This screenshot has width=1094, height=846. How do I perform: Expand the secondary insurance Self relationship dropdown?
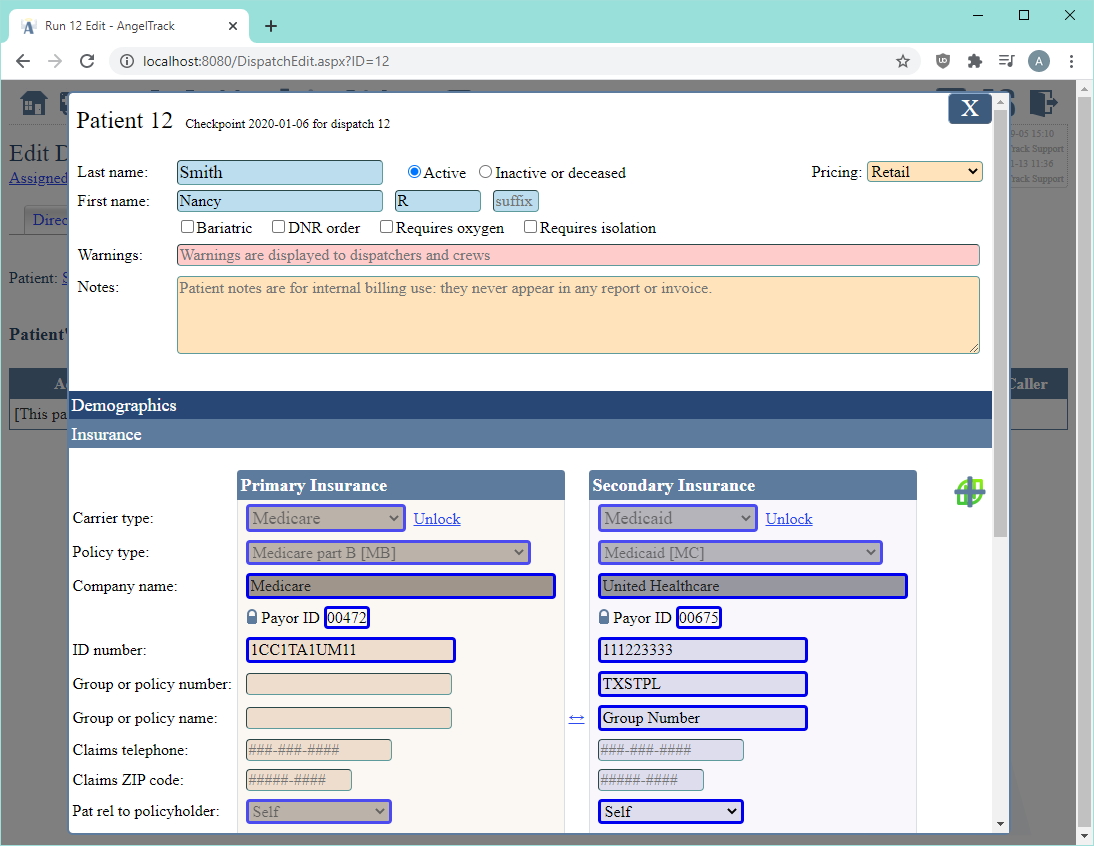[x=670, y=811]
